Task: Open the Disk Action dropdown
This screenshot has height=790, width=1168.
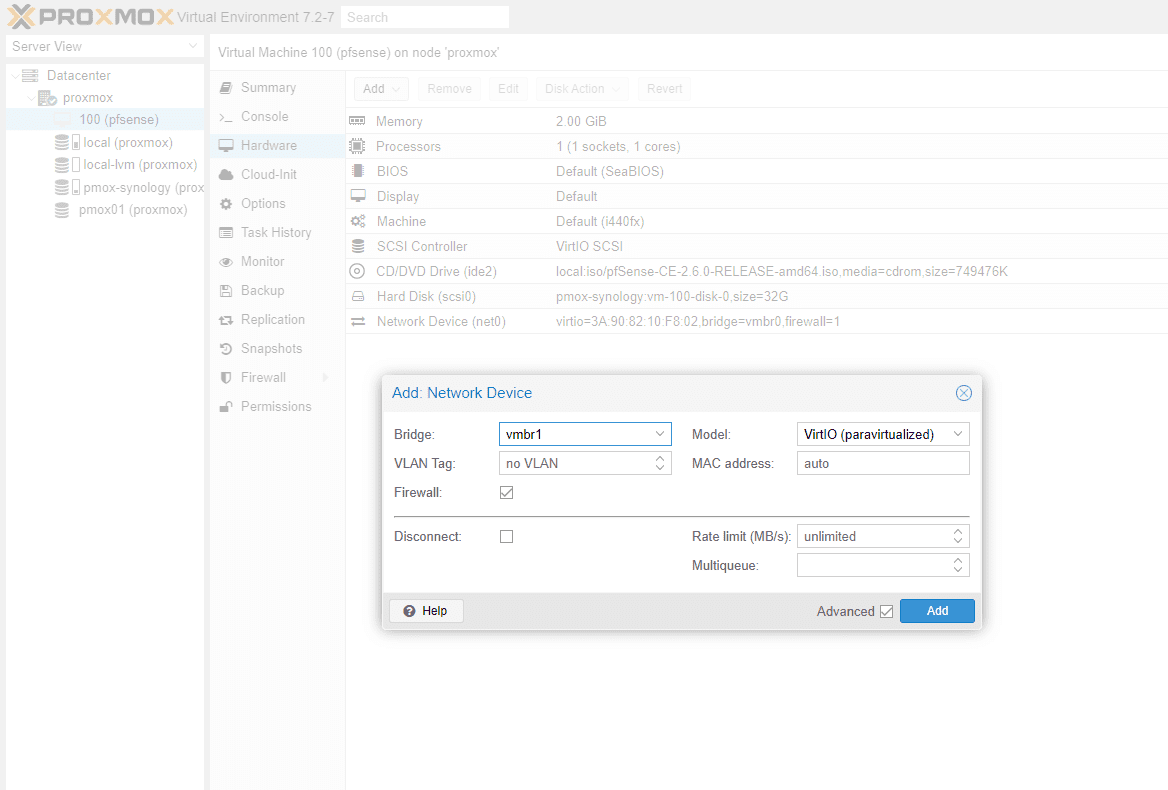Action: tap(582, 89)
